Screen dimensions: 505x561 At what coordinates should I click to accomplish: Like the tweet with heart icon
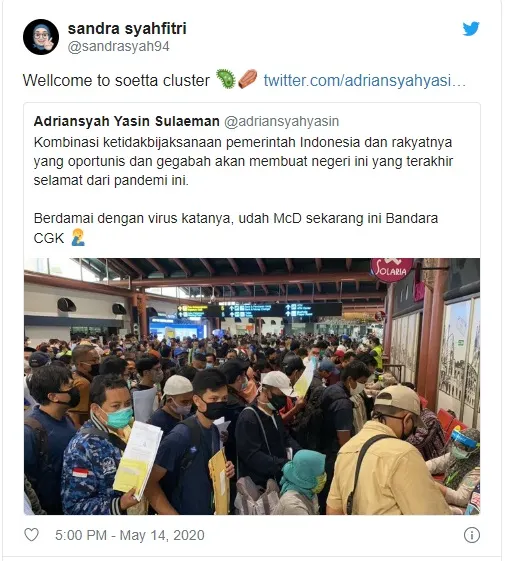31,535
